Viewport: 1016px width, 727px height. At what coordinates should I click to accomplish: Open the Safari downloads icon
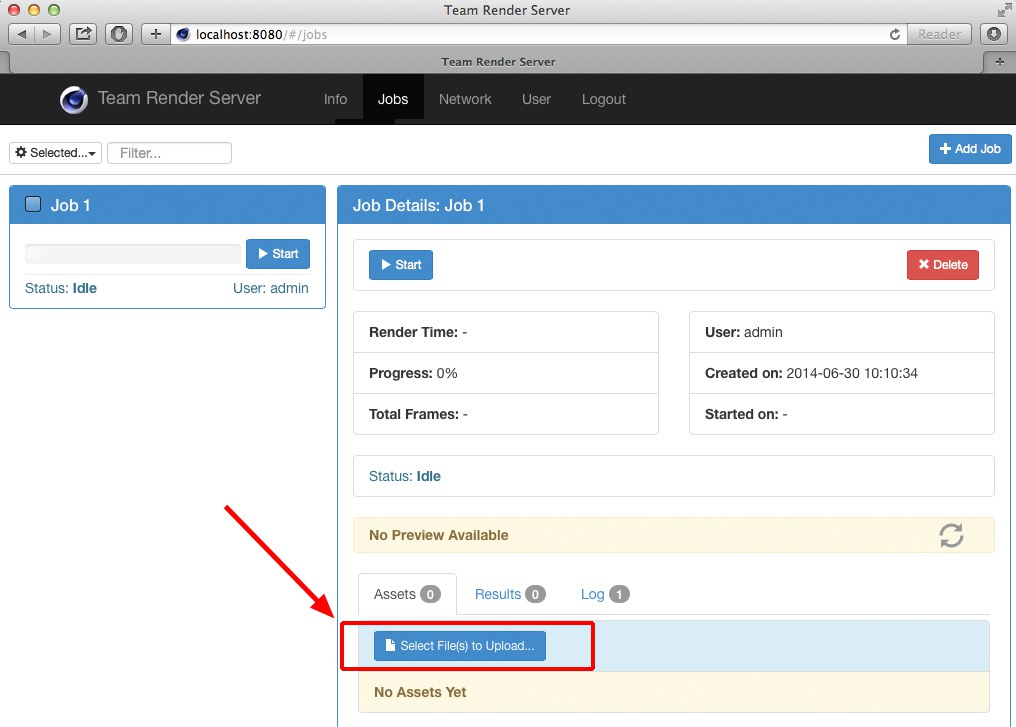point(994,34)
